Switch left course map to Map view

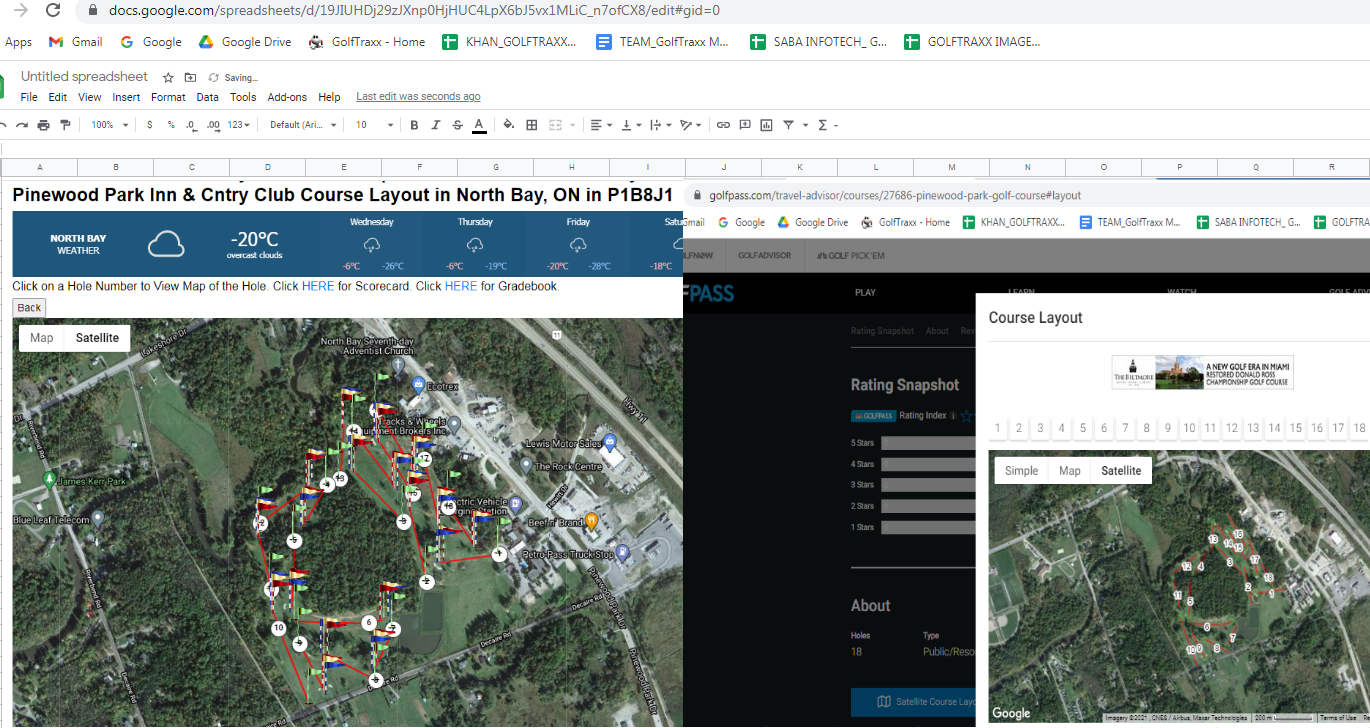[42, 338]
